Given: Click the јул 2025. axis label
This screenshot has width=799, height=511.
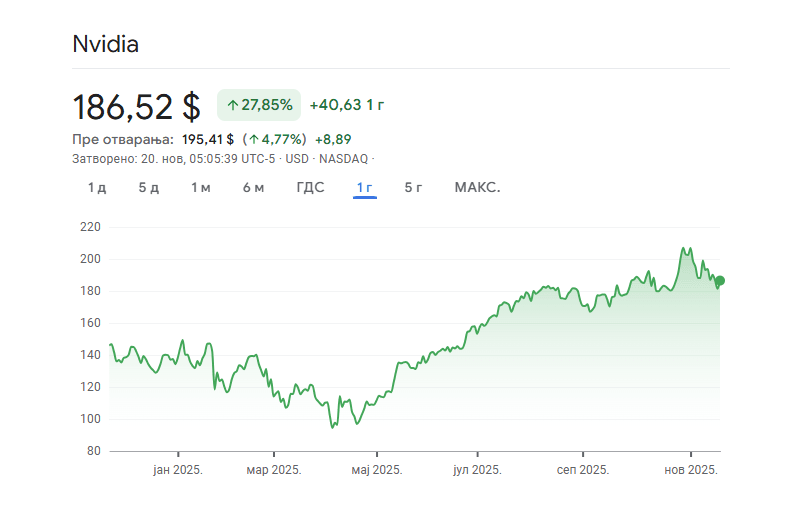Looking at the screenshot, I should click(477, 470).
